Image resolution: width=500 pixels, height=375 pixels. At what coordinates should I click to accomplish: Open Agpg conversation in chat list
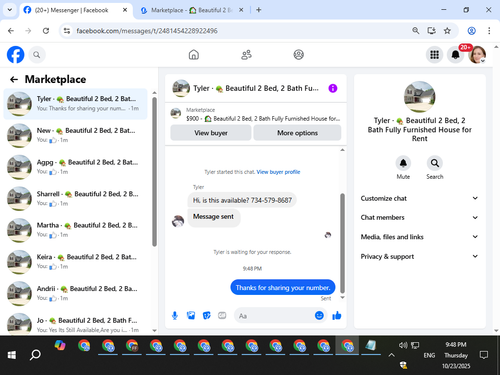[75, 167]
